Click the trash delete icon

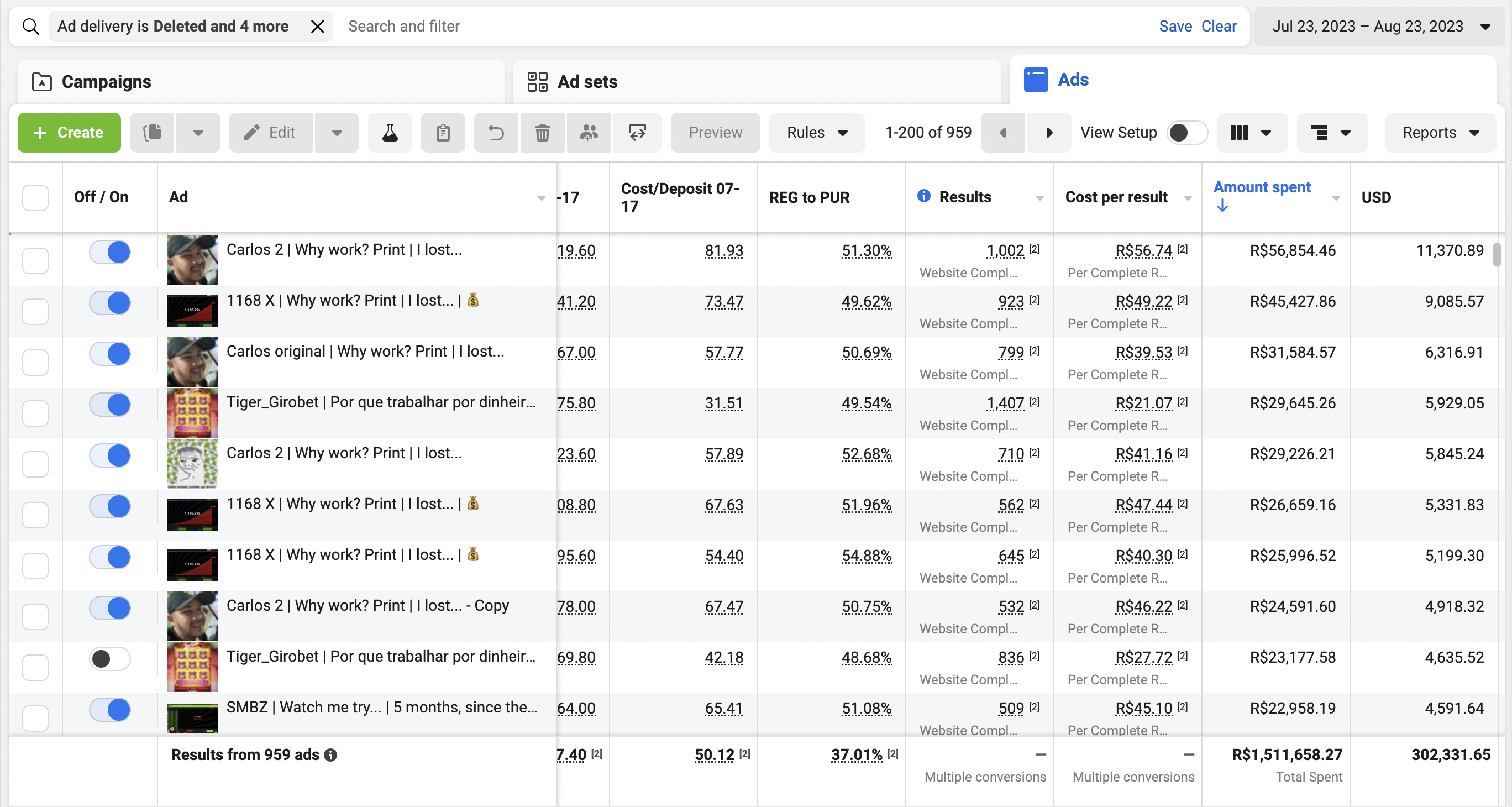542,133
